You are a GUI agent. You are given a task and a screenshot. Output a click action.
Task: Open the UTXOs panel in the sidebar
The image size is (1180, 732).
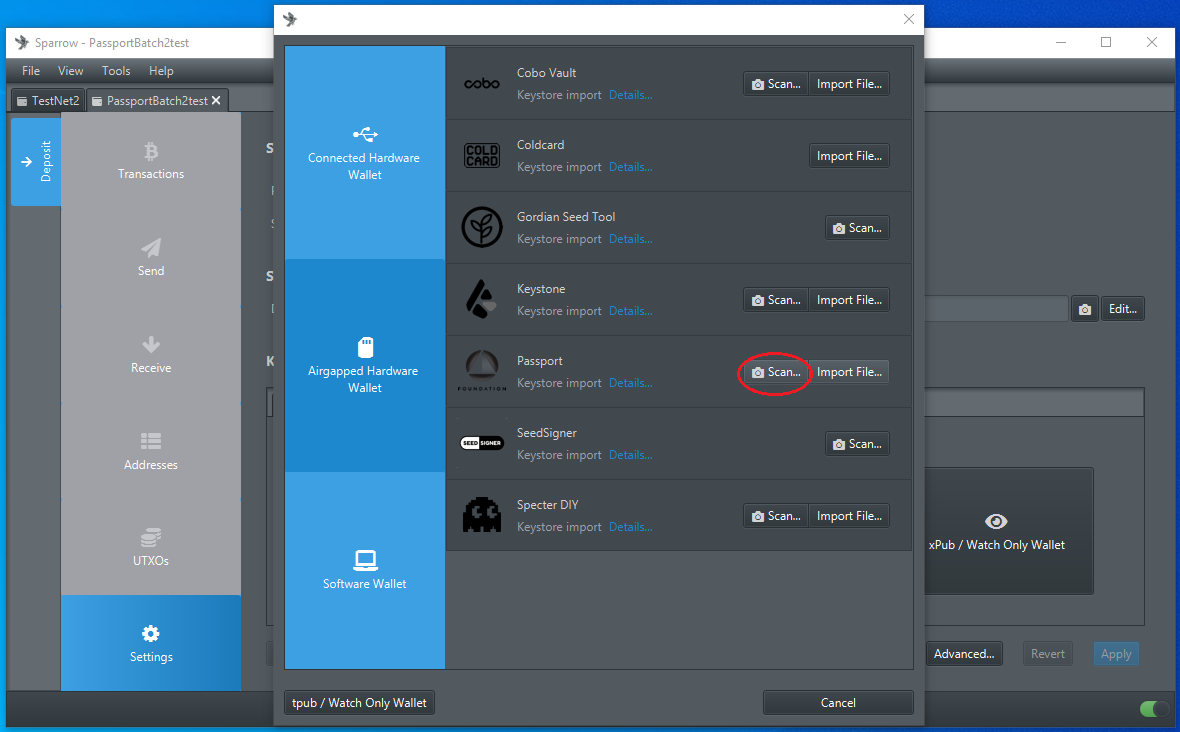click(151, 548)
